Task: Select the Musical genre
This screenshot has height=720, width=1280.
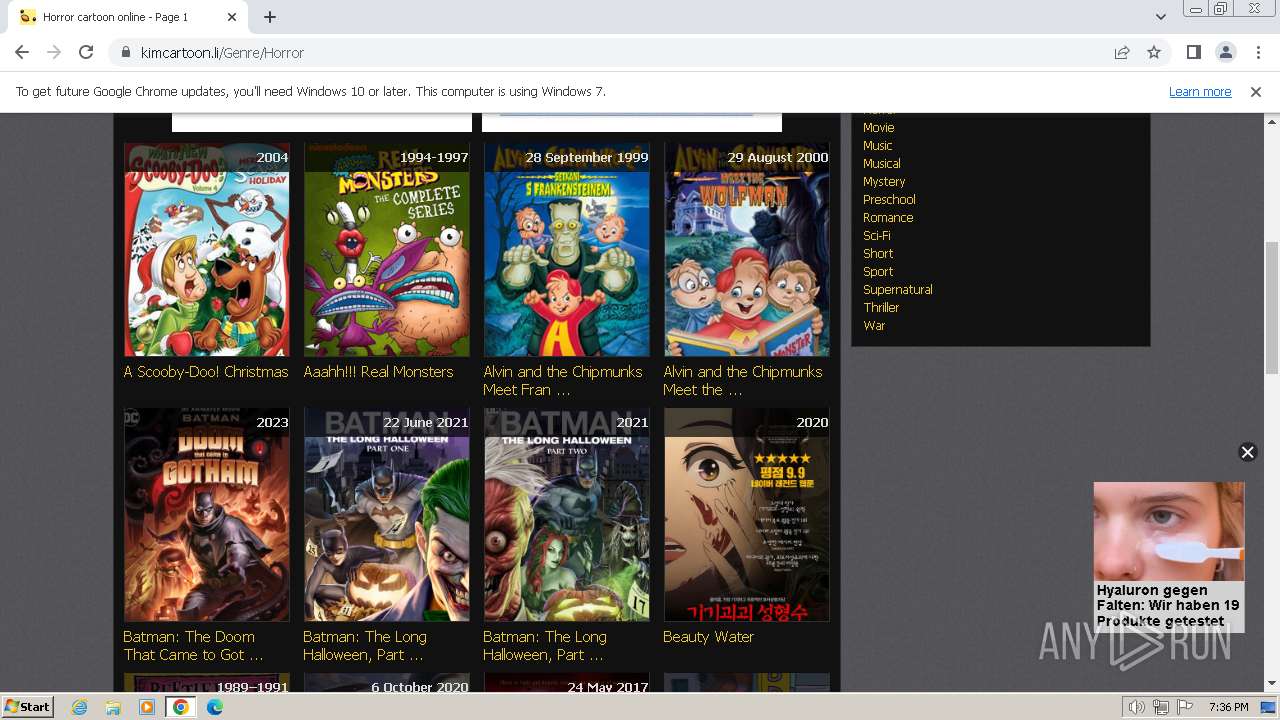Action: point(882,163)
